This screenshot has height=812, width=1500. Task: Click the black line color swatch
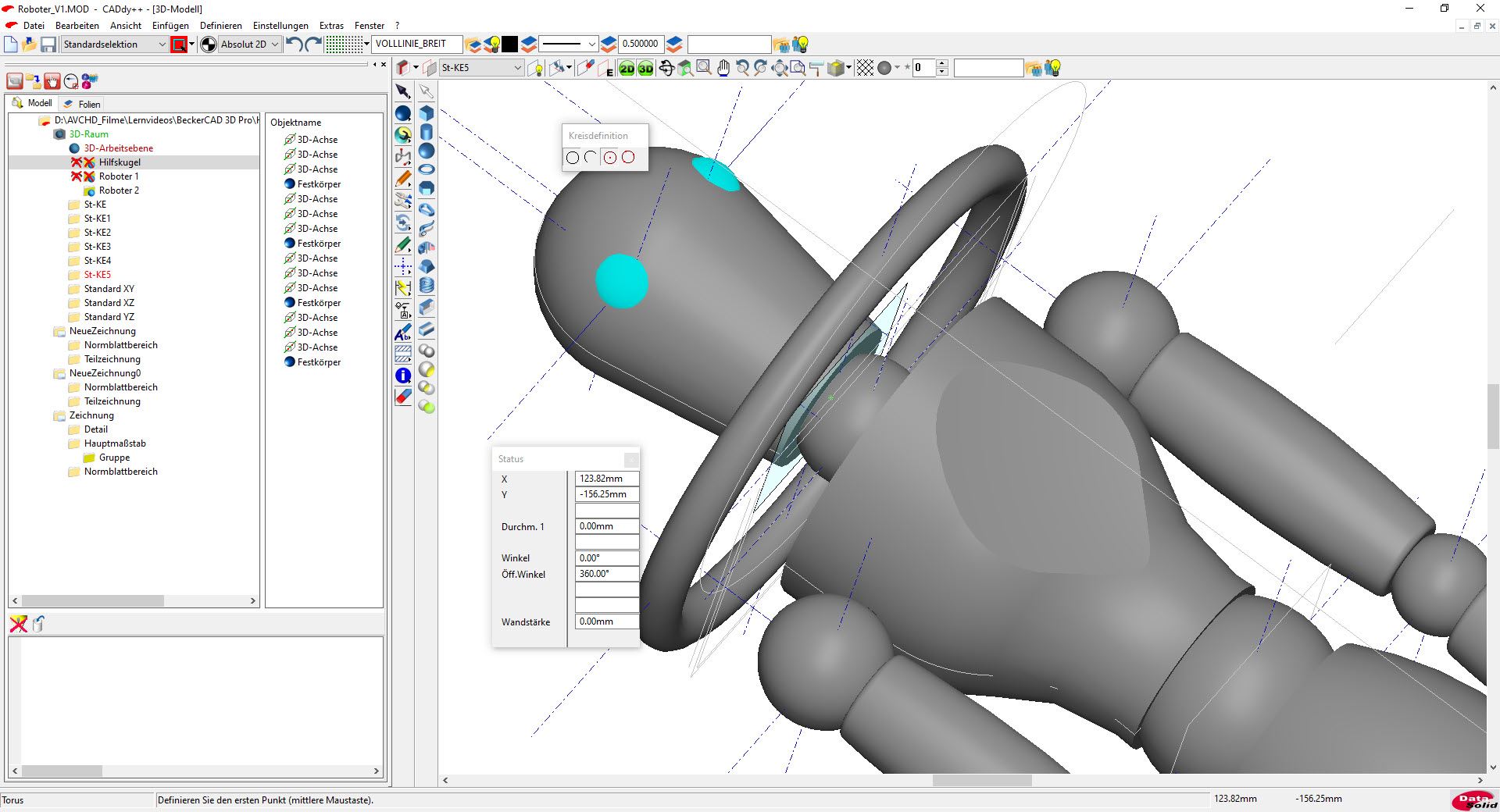pos(509,45)
